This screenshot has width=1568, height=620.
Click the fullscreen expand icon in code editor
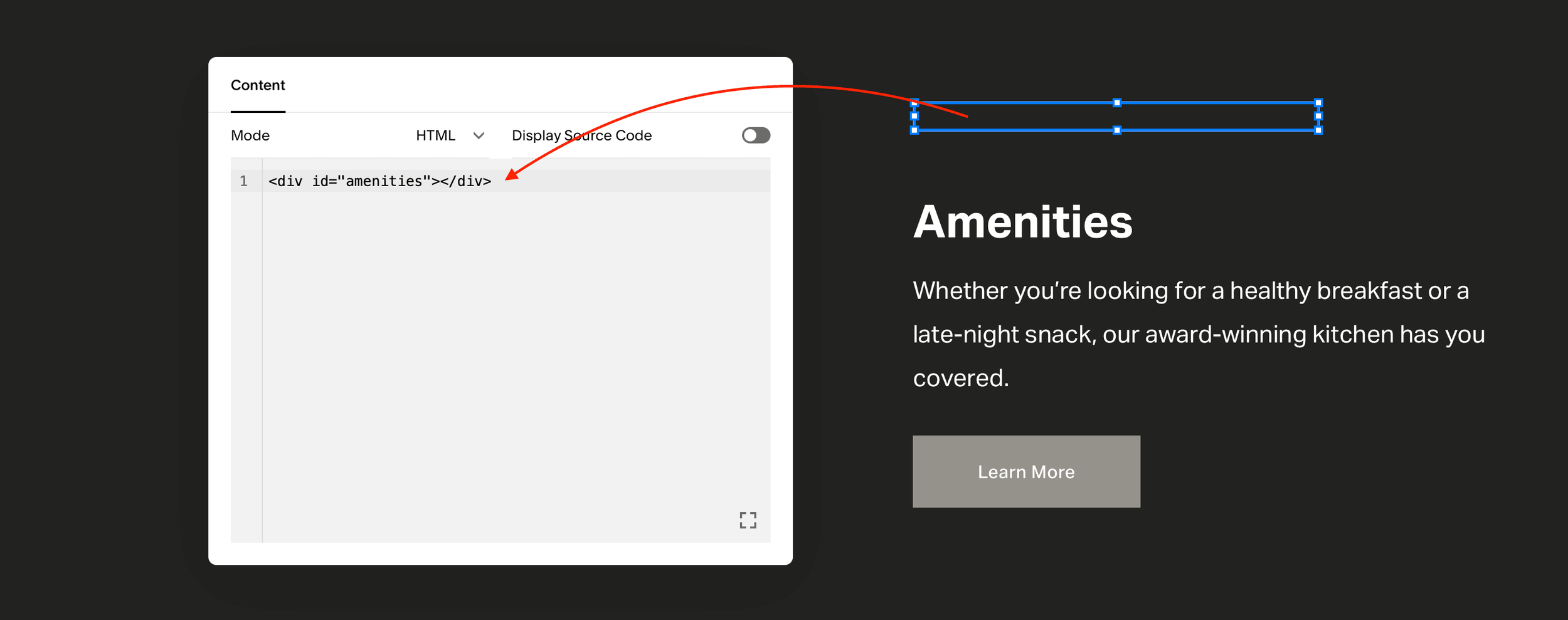pyautogui.click(x=748, y=519)
